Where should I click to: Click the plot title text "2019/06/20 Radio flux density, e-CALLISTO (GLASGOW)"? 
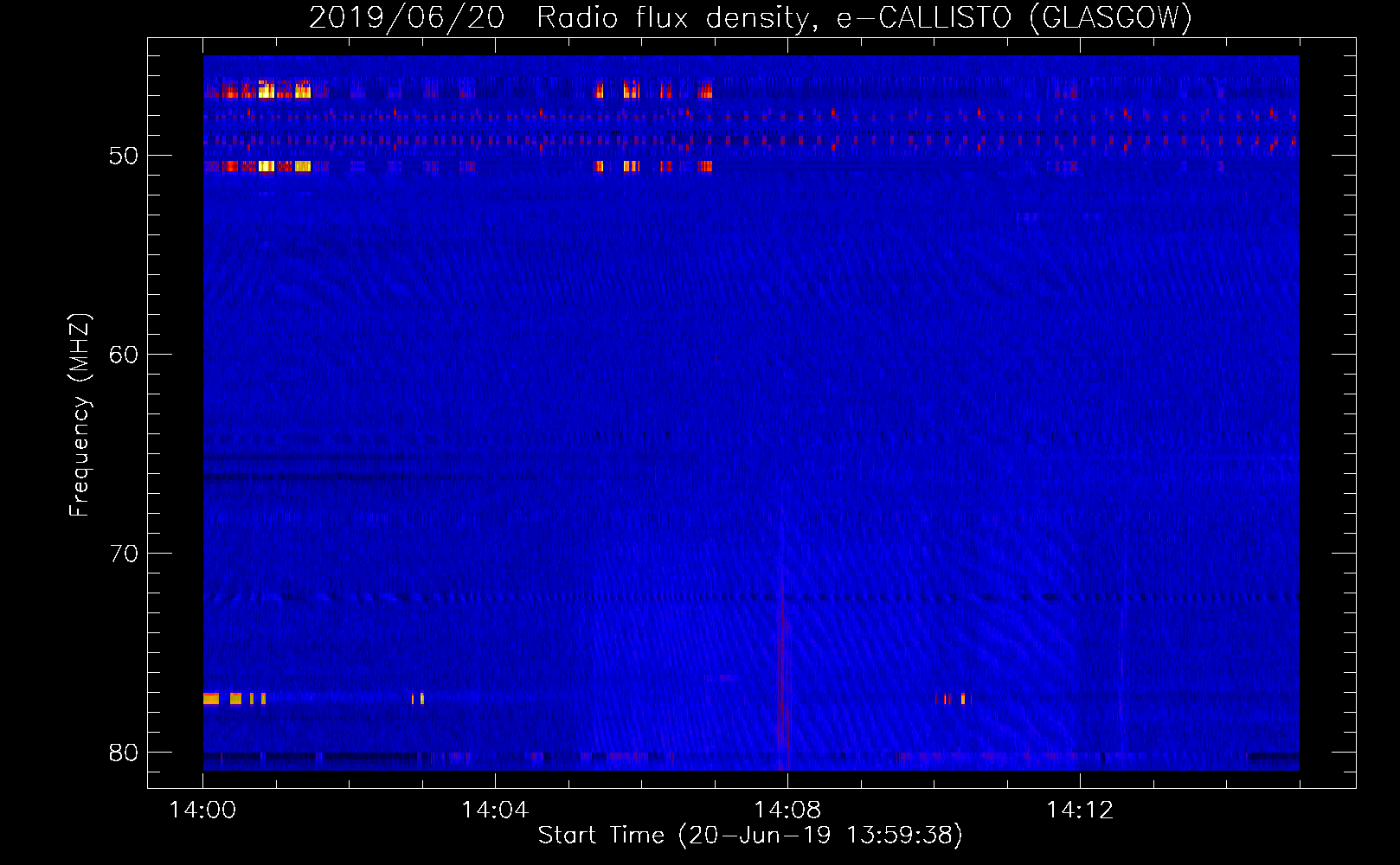point(750,17)
